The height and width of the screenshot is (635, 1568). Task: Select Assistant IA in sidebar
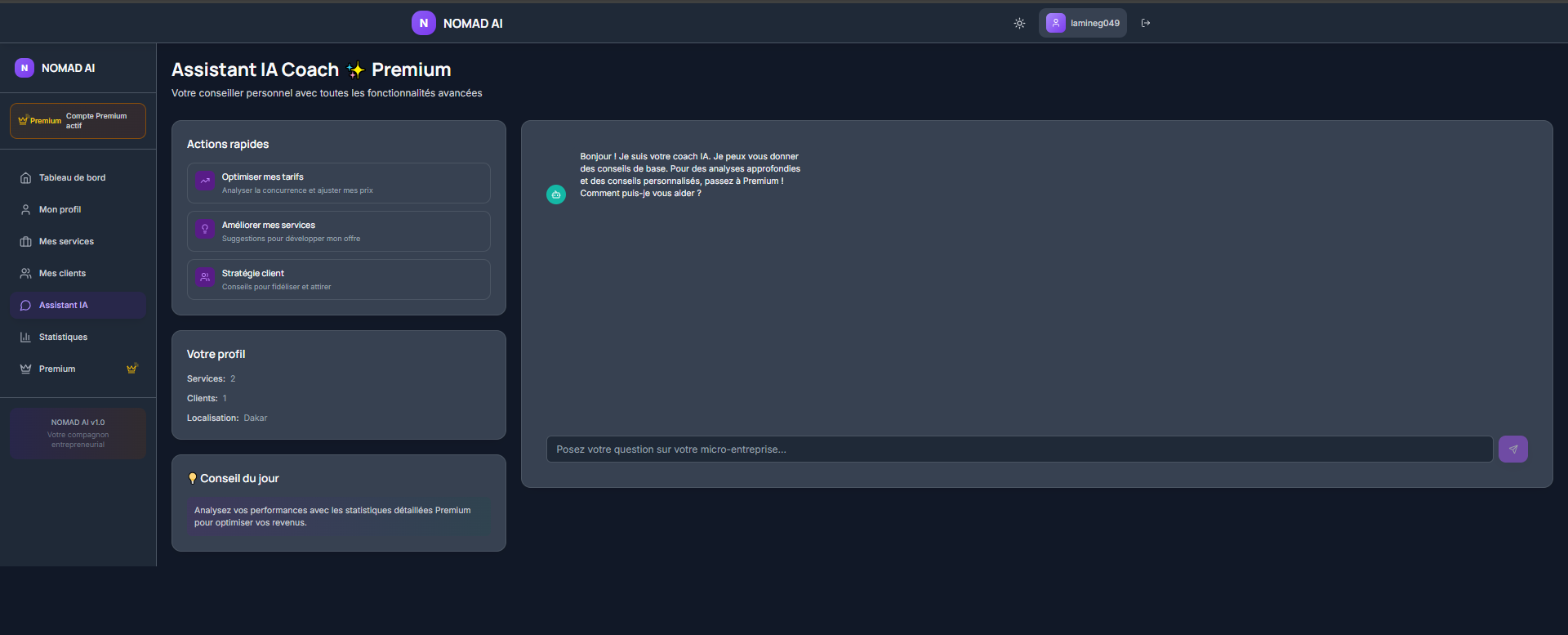click(78, 305)
